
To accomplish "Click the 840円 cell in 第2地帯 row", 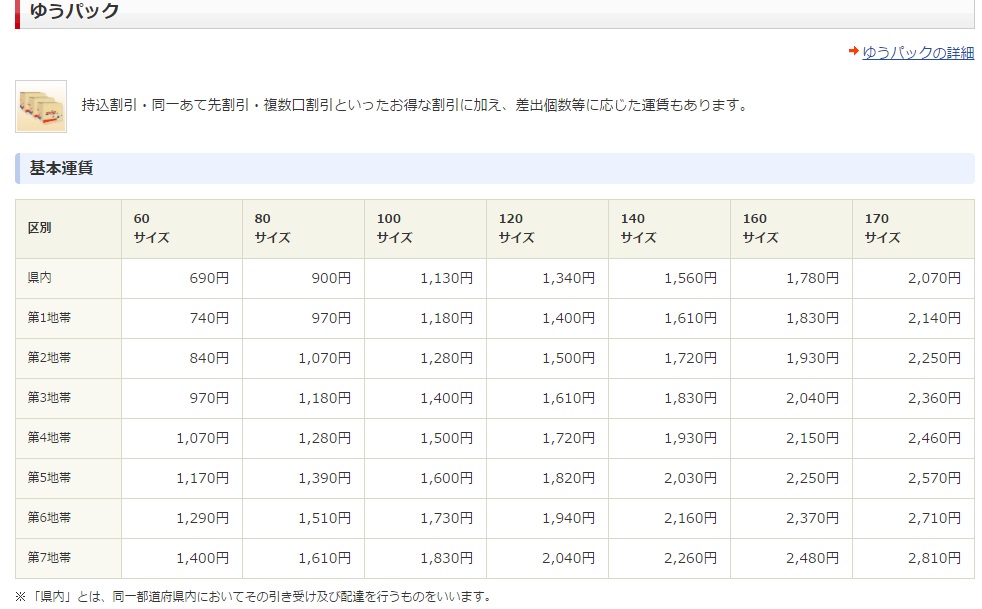I will point(182,358).
